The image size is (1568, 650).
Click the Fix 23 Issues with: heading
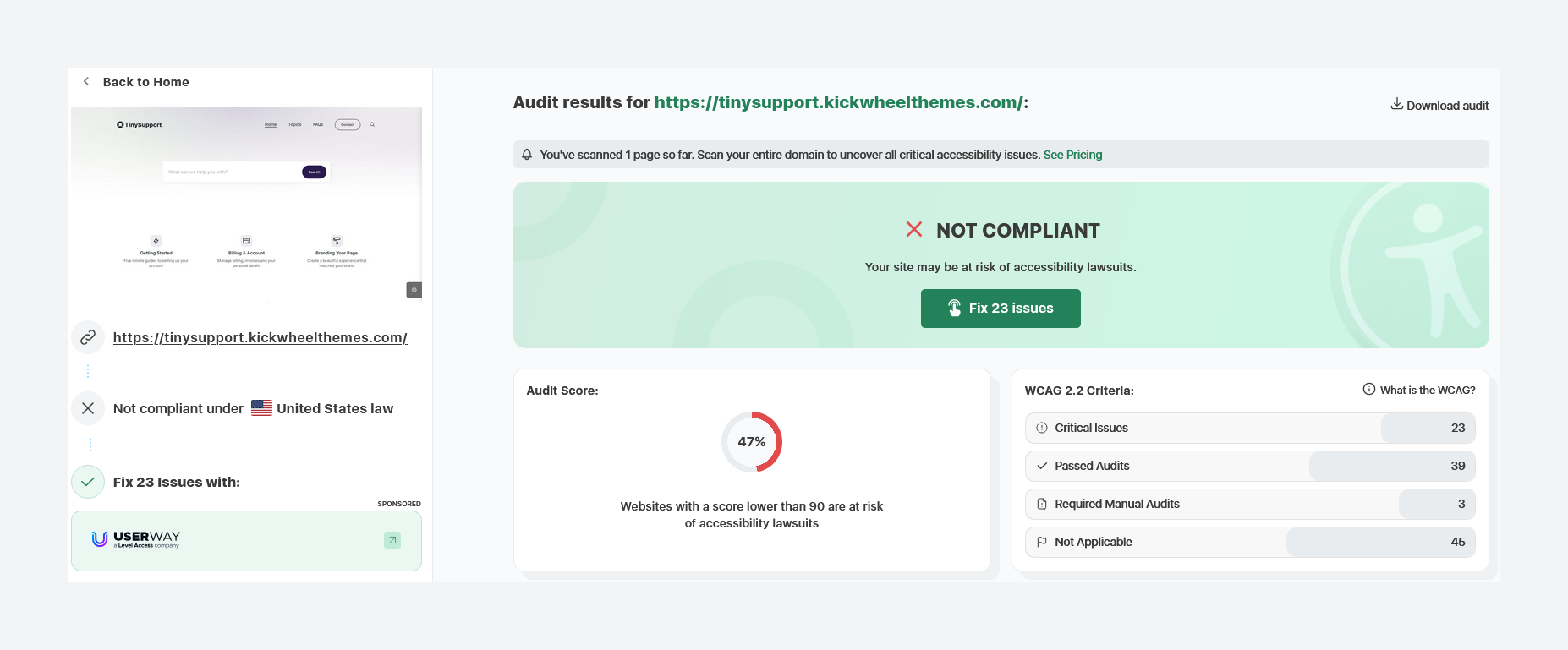177,482
